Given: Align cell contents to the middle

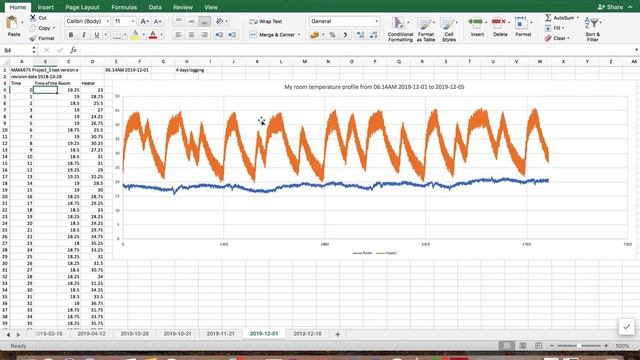Looking at the screenshot, I should 191,21.
